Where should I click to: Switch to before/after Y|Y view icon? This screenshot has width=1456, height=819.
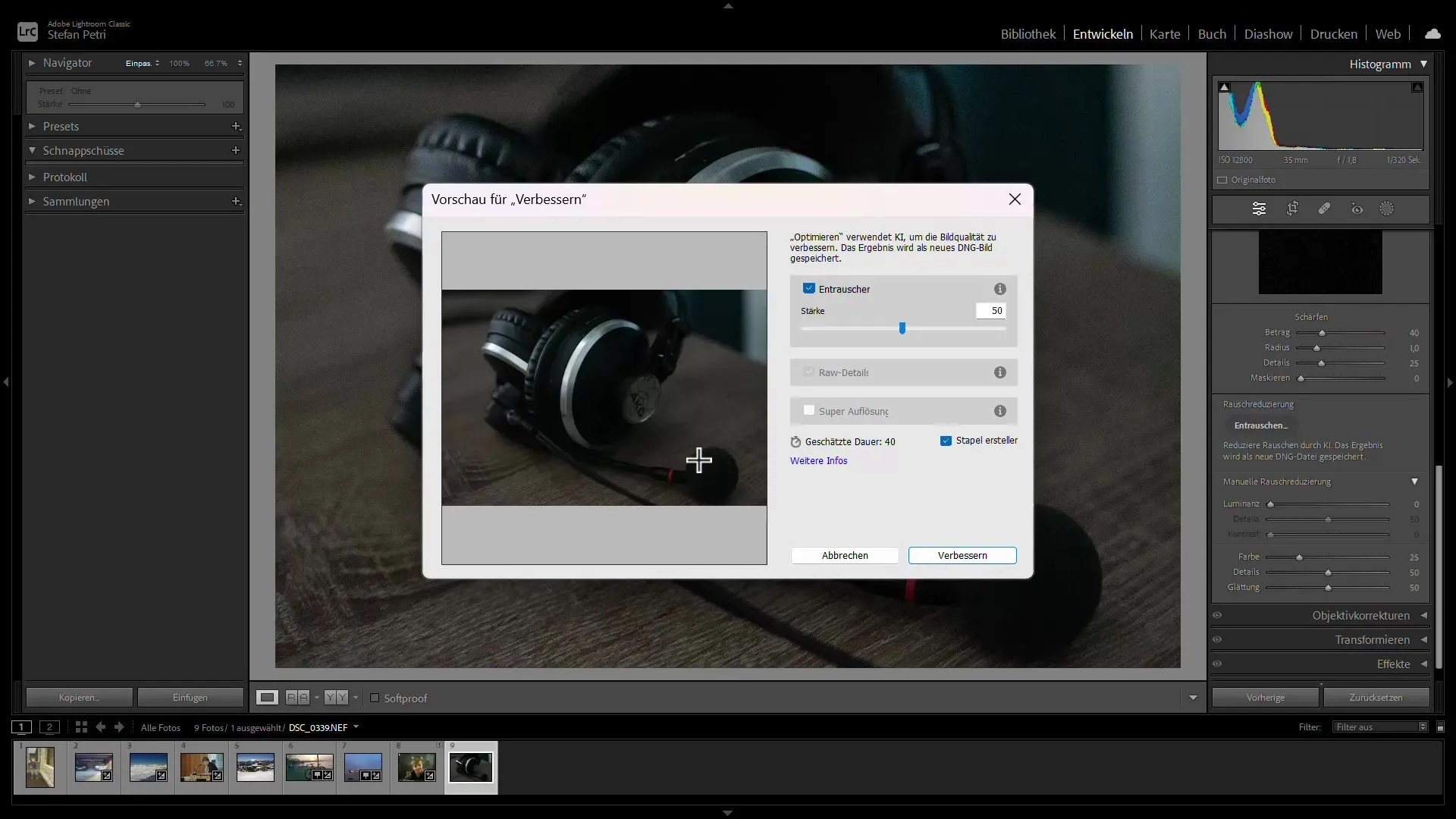[336, 698]
